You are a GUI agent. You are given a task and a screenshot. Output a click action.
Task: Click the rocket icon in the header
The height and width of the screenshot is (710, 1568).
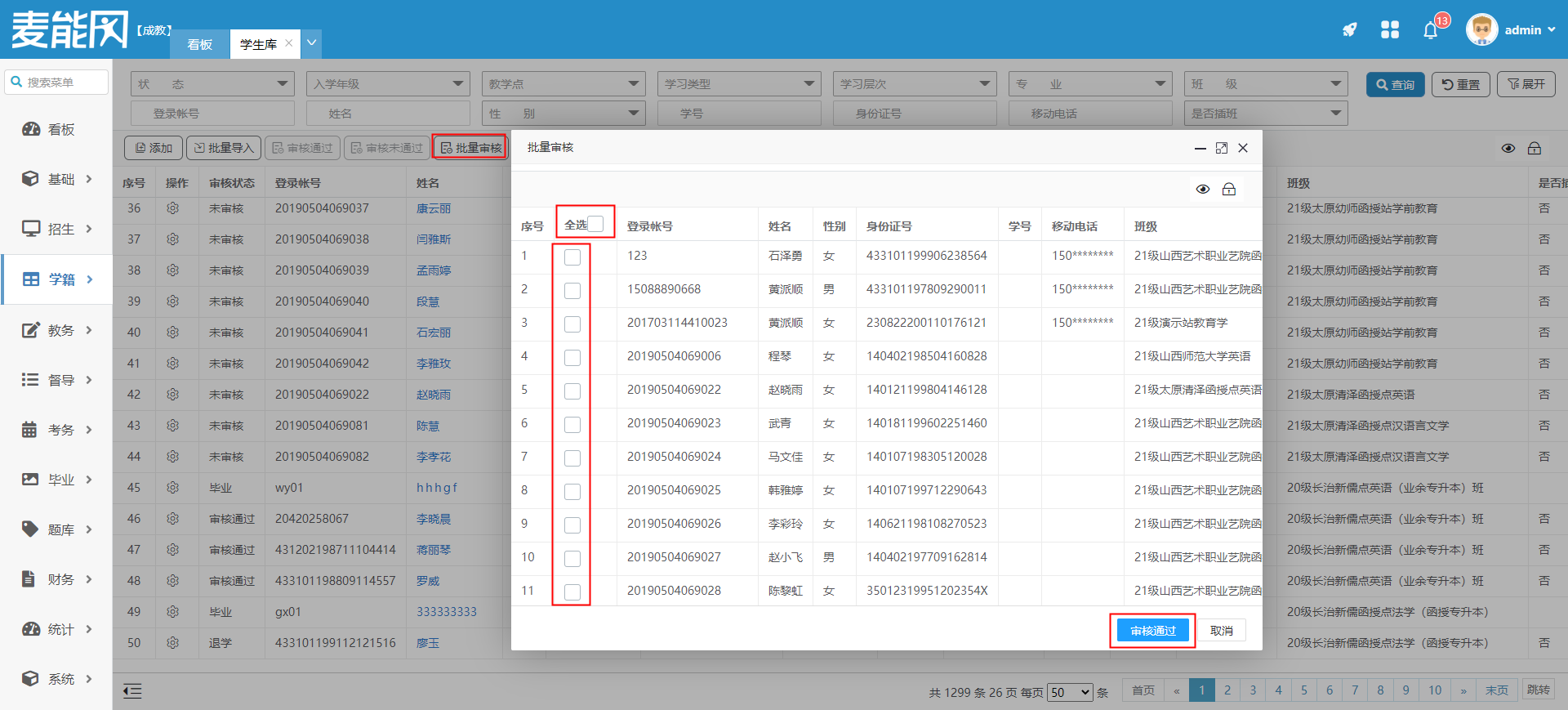pos(1349,30)
